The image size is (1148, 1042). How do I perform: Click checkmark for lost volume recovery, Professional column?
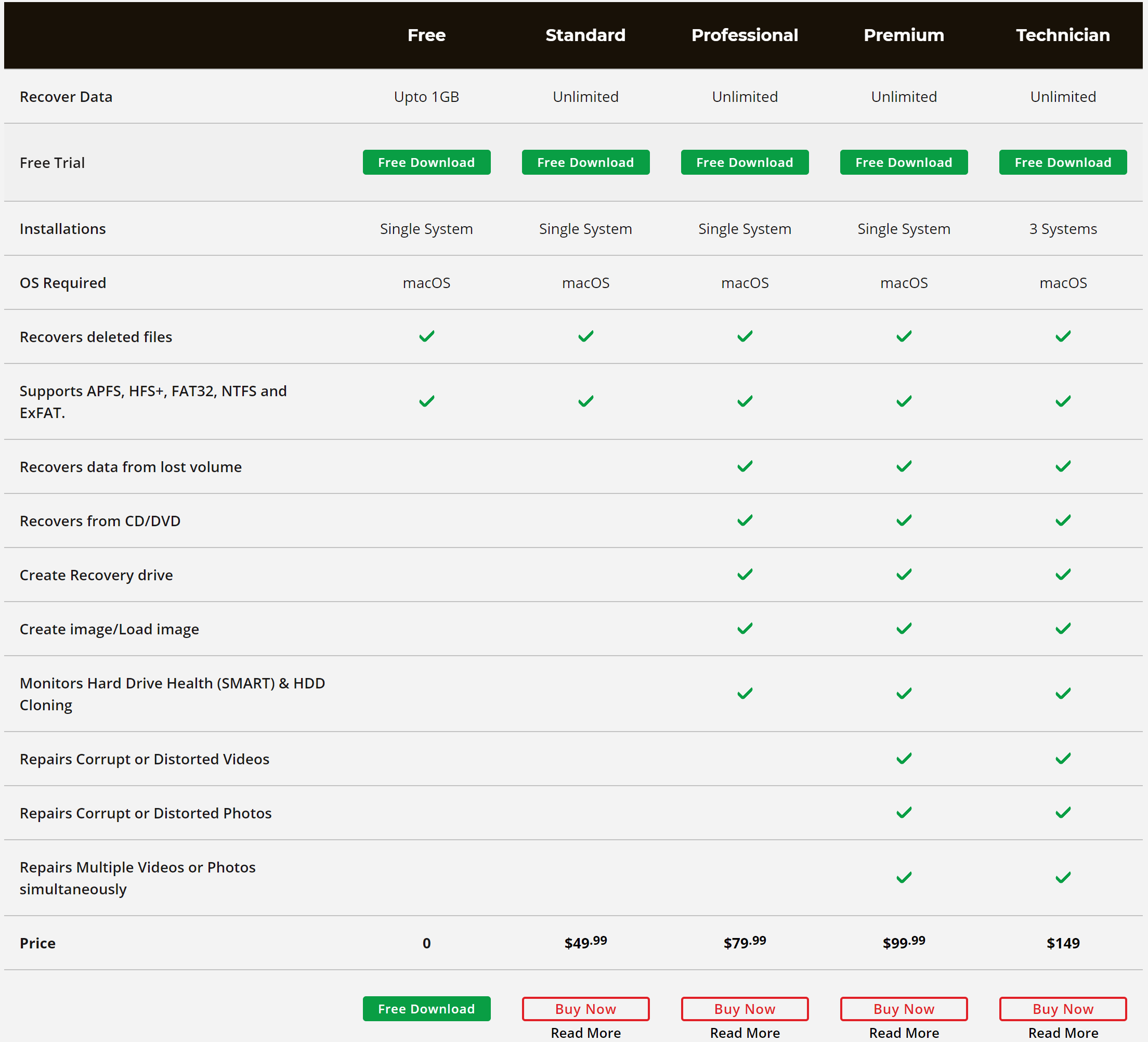[745, 466]
